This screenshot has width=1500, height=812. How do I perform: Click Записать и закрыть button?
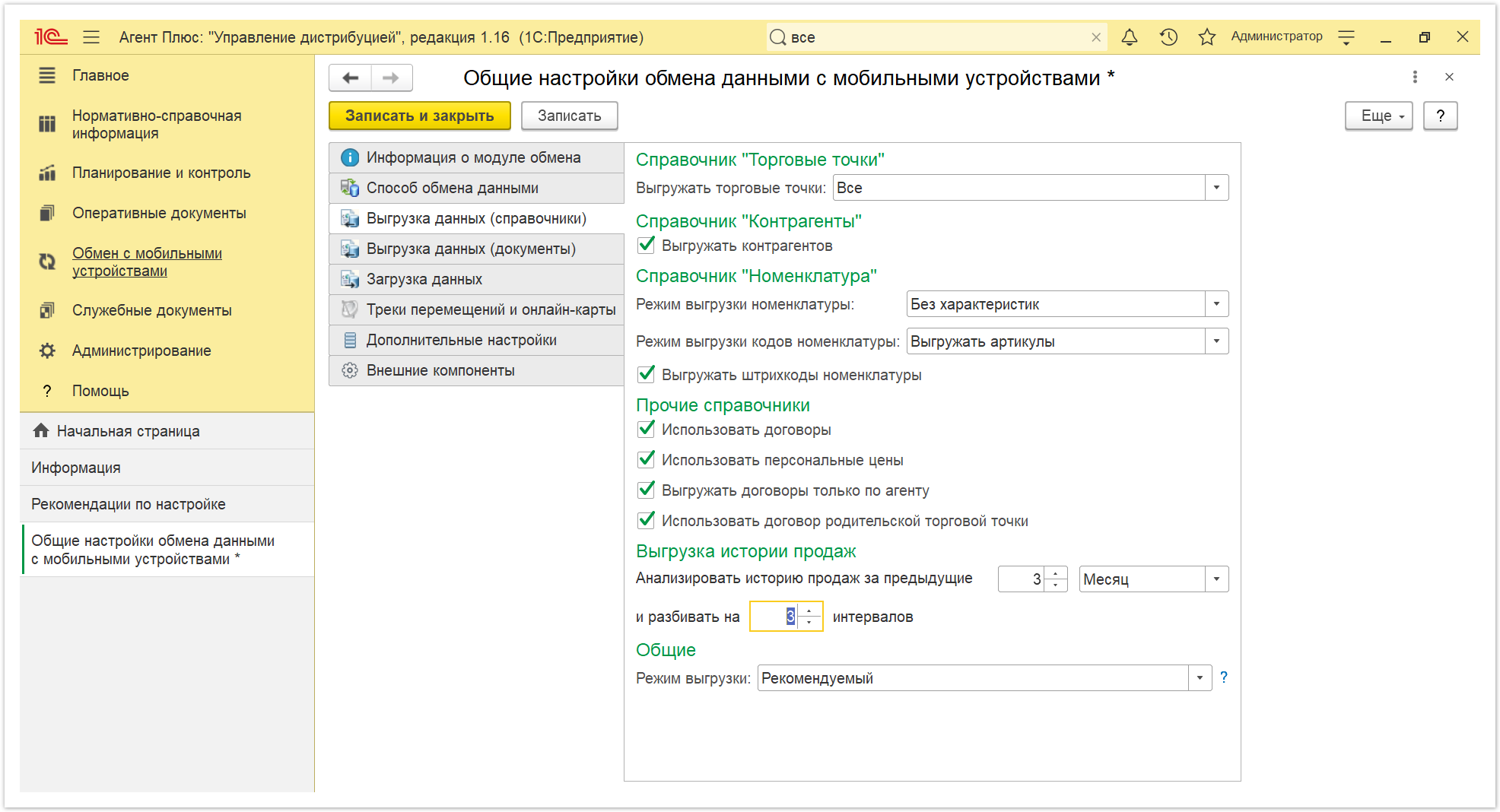click(420, 116)
